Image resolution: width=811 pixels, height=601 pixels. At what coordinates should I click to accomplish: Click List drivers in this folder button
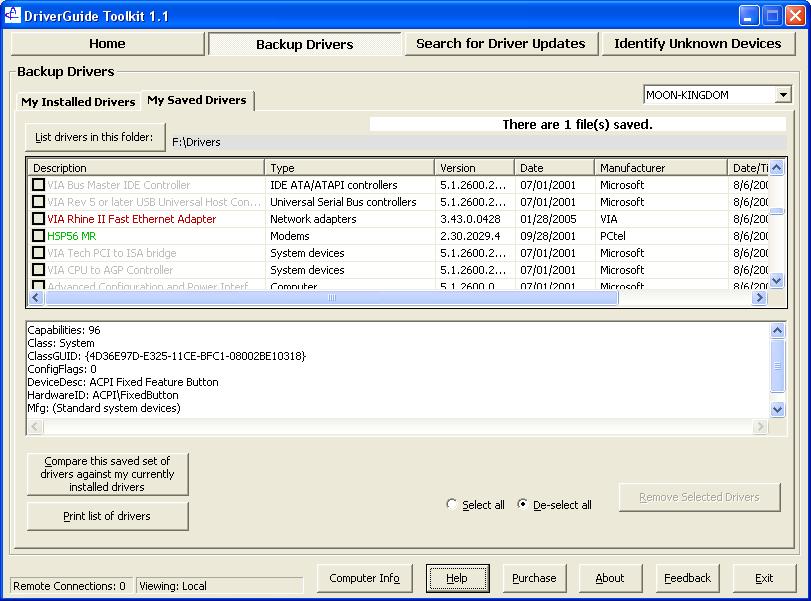click(95, 137)
